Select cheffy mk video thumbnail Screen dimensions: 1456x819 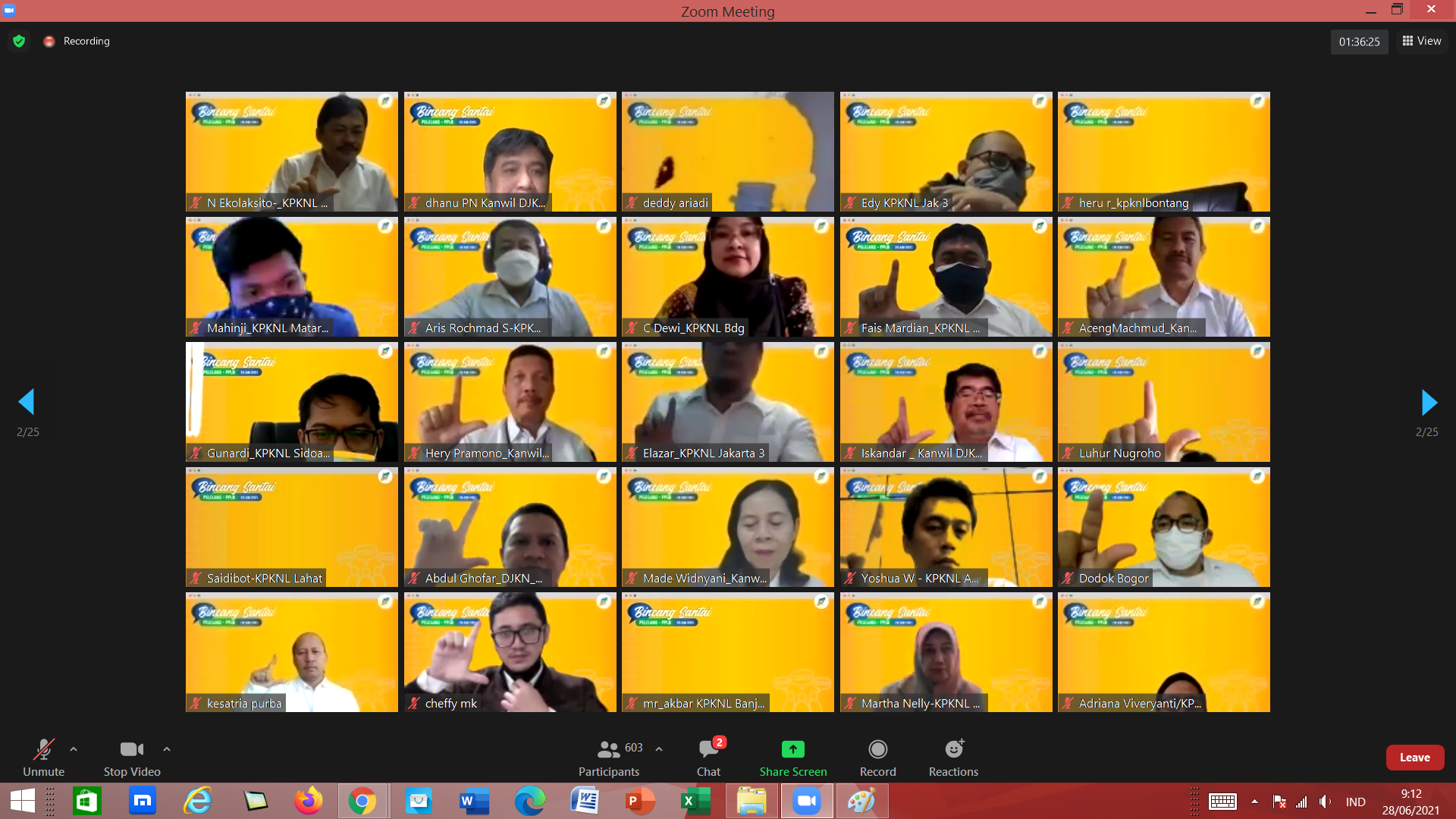[510, 652]
